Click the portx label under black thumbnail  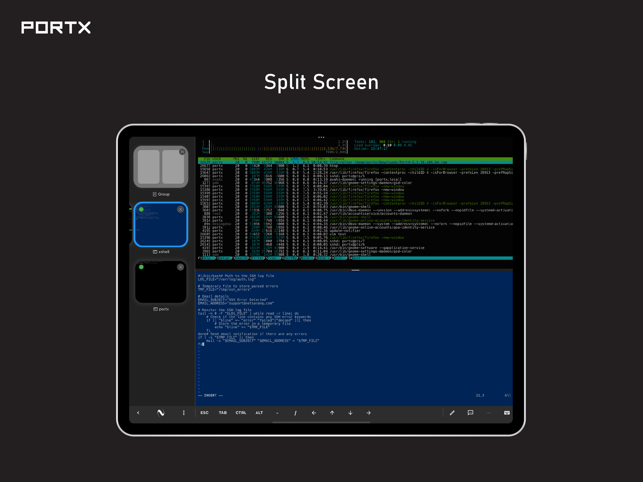point(161,309)
